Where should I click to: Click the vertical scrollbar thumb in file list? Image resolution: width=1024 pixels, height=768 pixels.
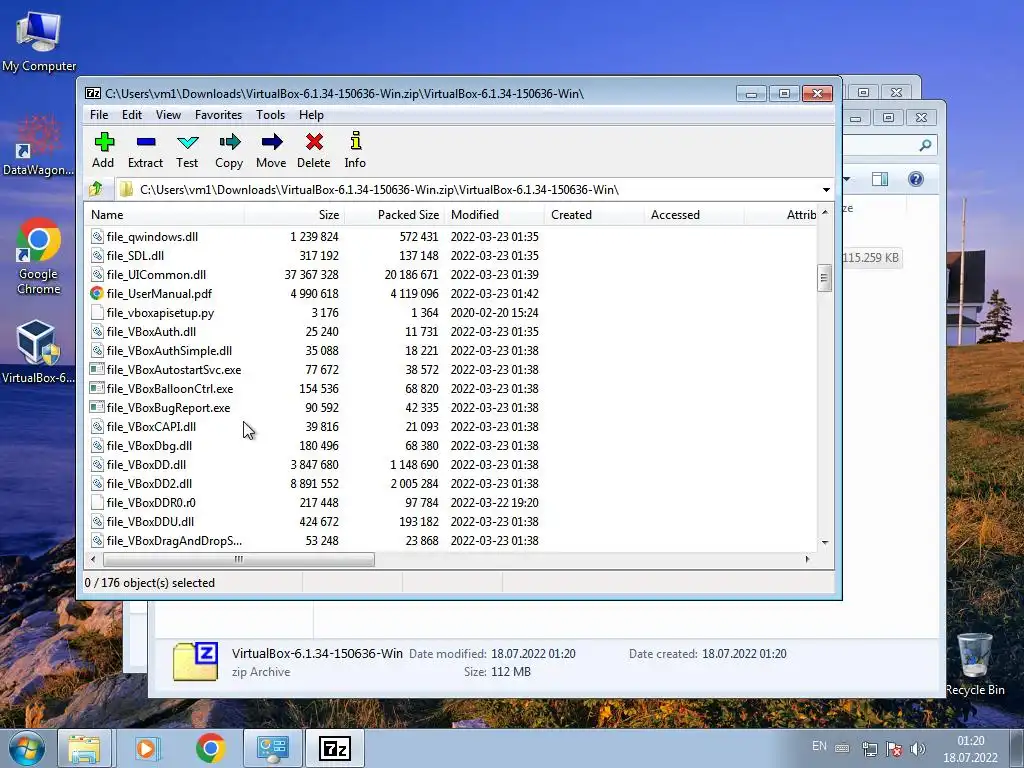(824, 278)
